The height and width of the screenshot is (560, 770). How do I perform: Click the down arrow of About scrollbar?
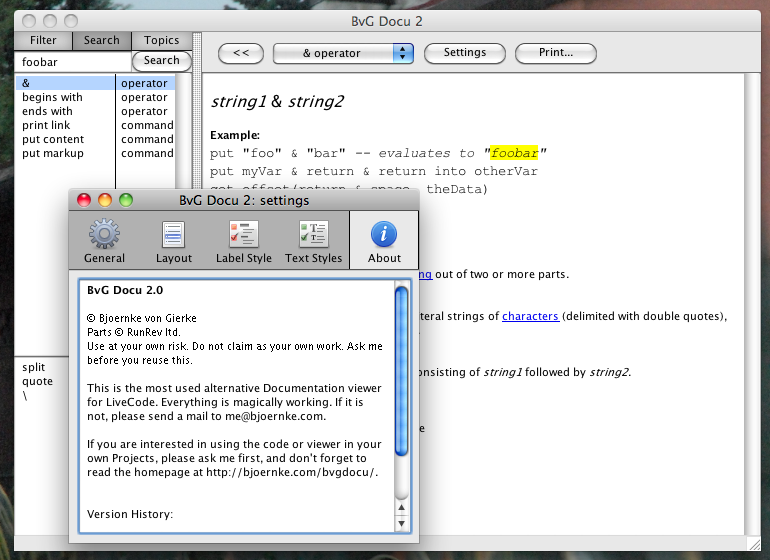point(402,523)
